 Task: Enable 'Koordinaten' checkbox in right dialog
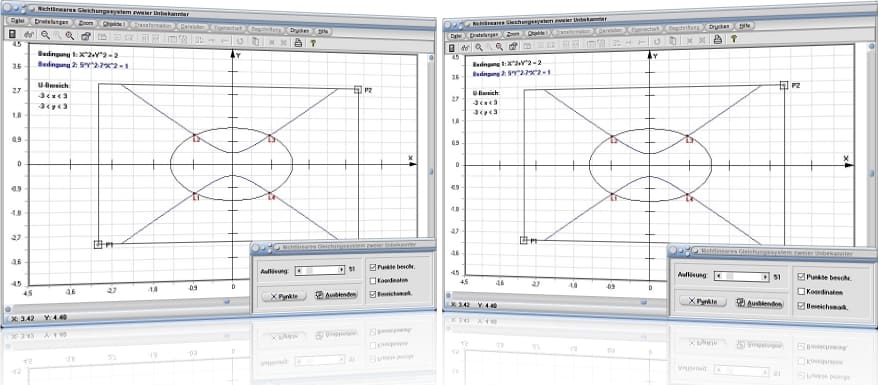click(x=801, y=292)
